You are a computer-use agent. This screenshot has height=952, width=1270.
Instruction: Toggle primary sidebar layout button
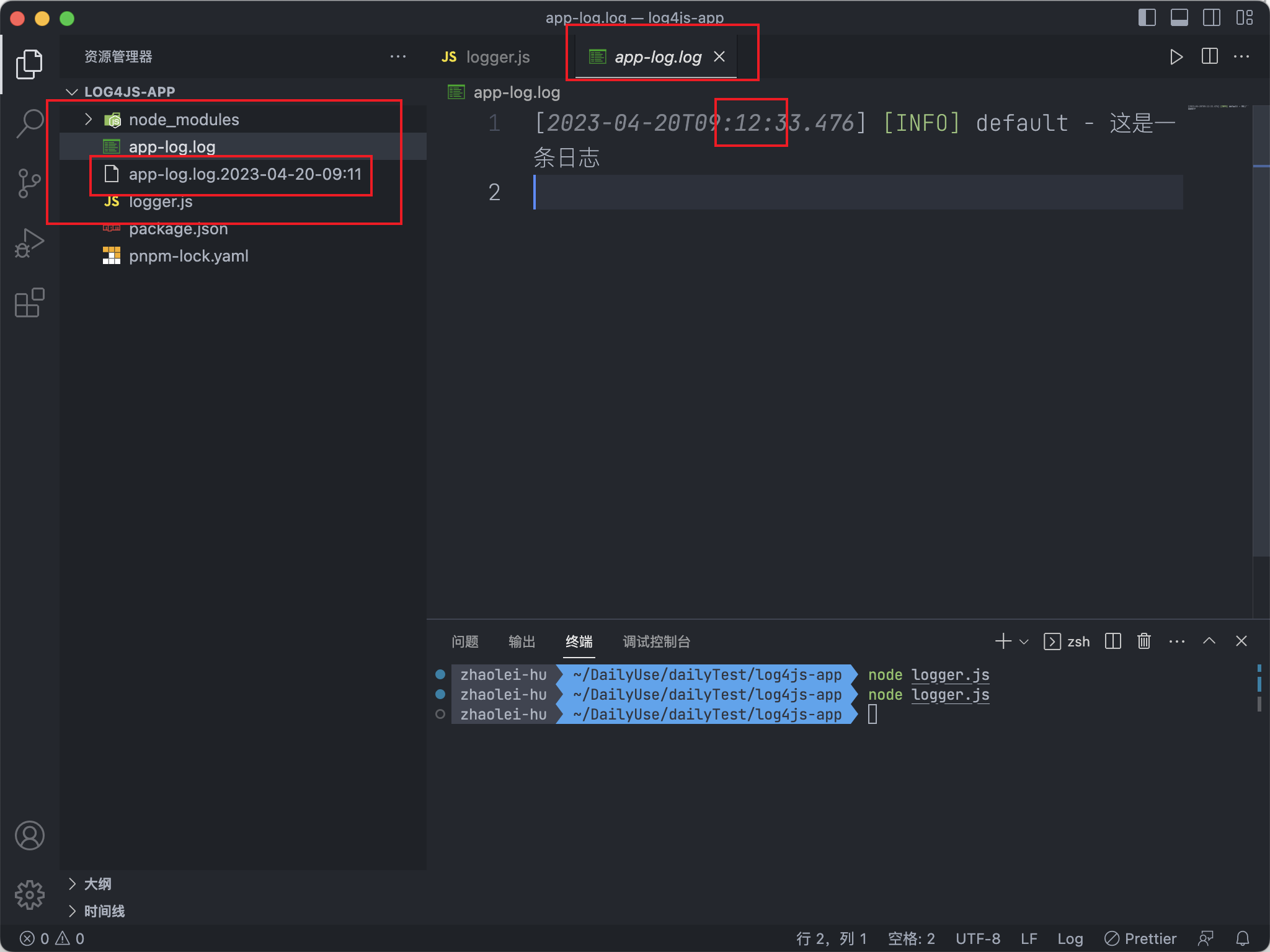1147,17
